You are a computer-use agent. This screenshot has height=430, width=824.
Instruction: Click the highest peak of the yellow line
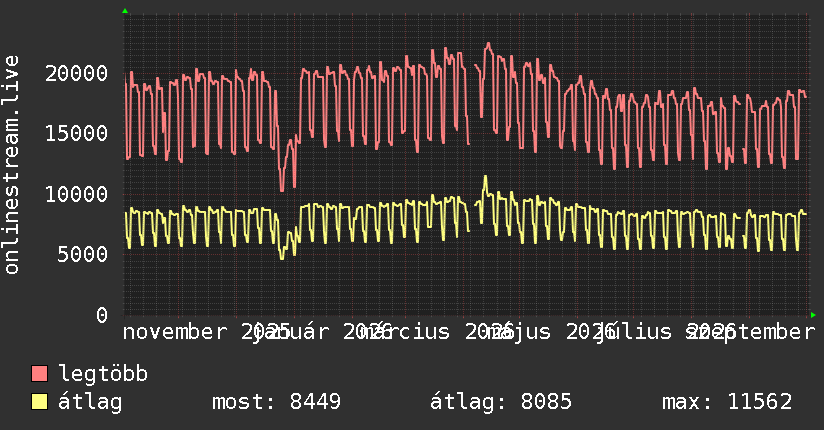(485, 177)
